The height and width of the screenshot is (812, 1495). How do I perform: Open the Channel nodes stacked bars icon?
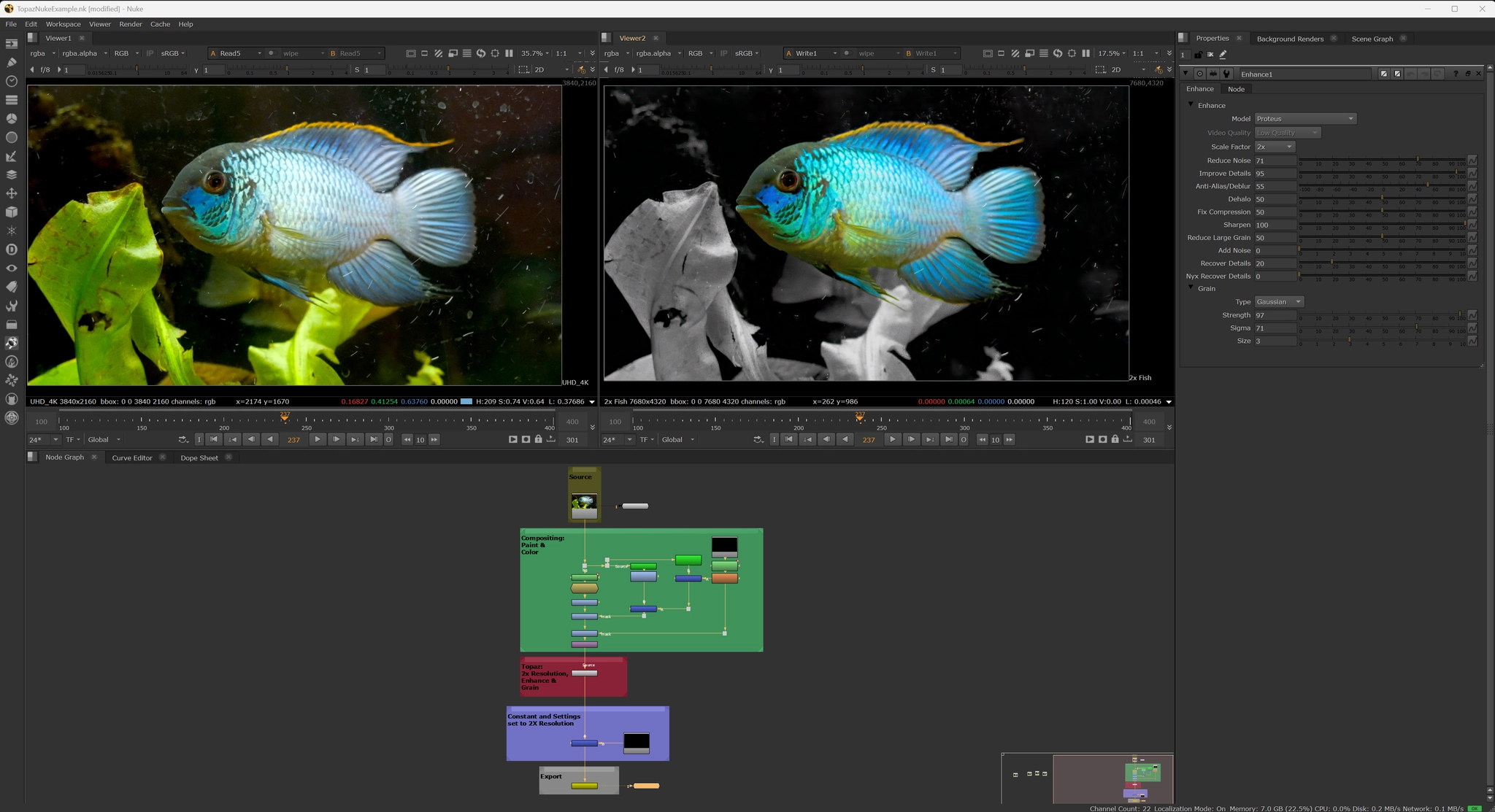[12, 100]
